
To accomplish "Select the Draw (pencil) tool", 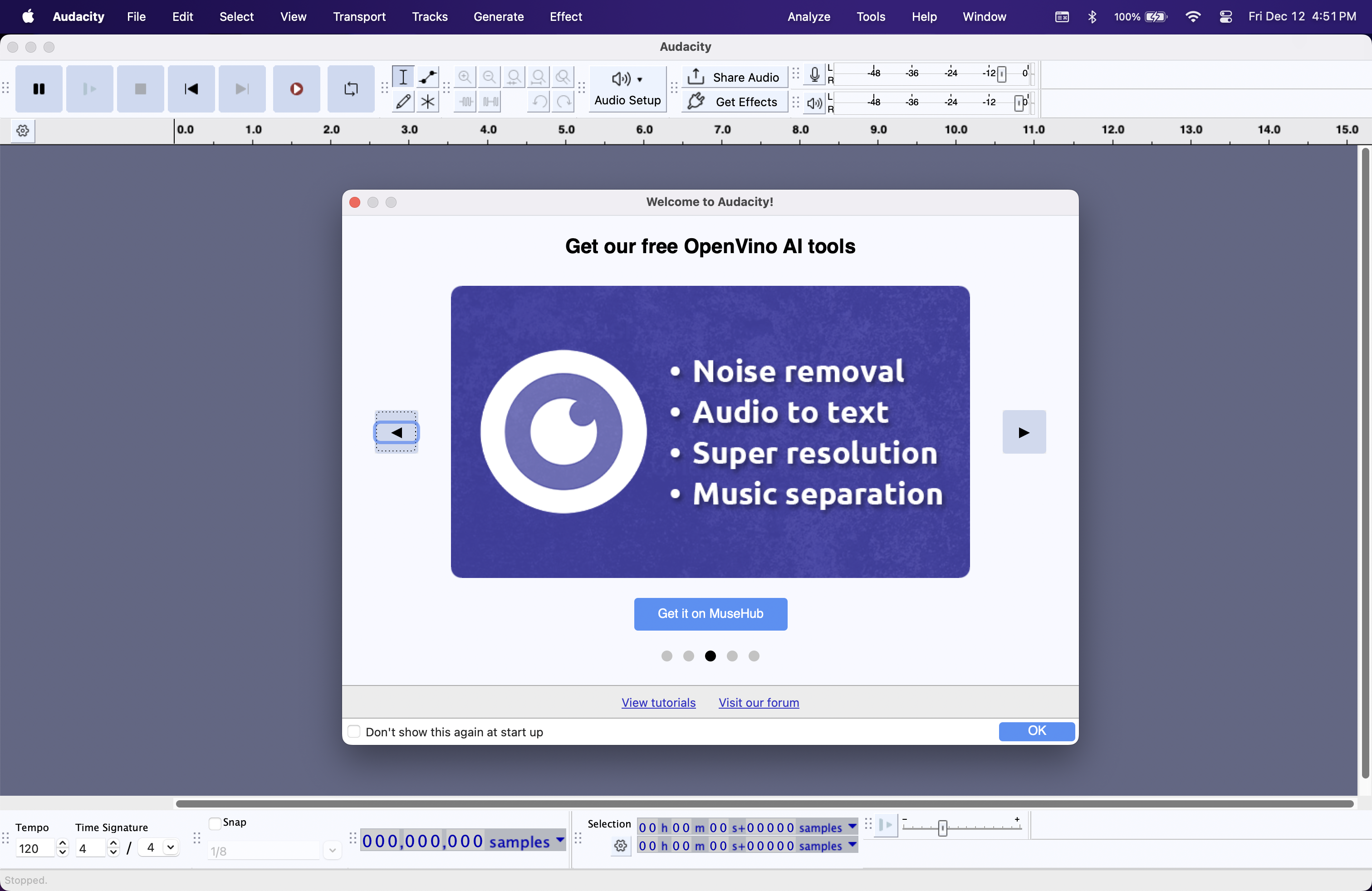I will coord(403,102).
